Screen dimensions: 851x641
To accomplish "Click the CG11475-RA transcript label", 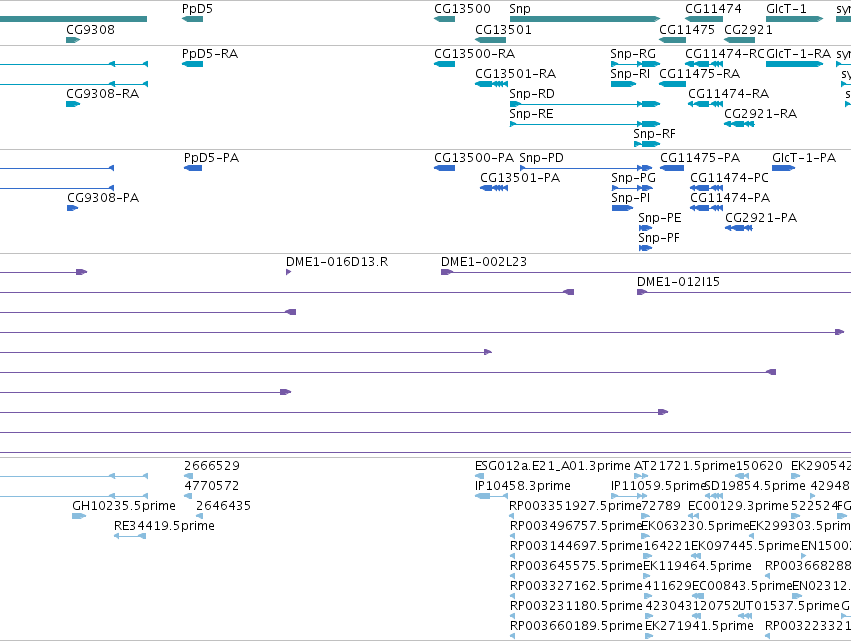I will click(x=700, y=73).
